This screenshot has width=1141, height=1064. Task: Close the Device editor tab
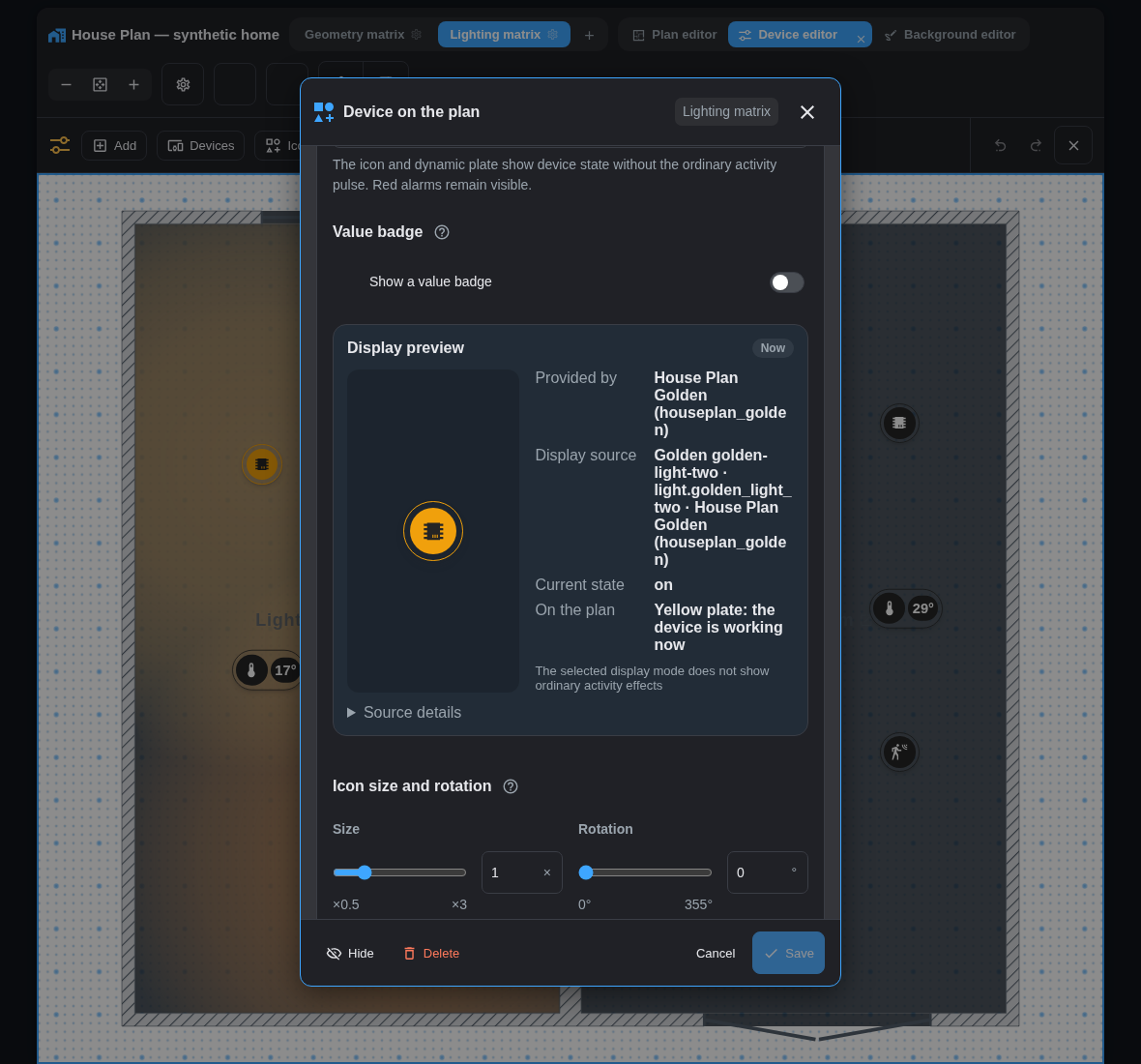coord(861,40)
